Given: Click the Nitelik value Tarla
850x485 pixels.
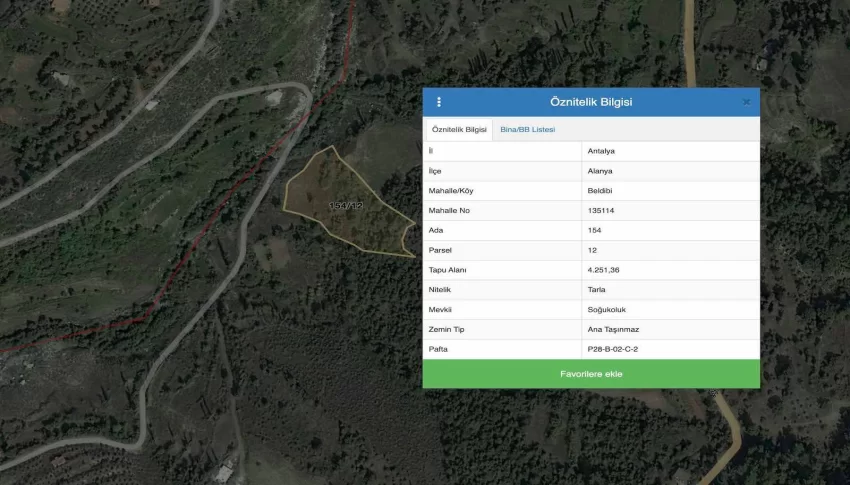Looking at the screenshot, I should tap(597, 290).
